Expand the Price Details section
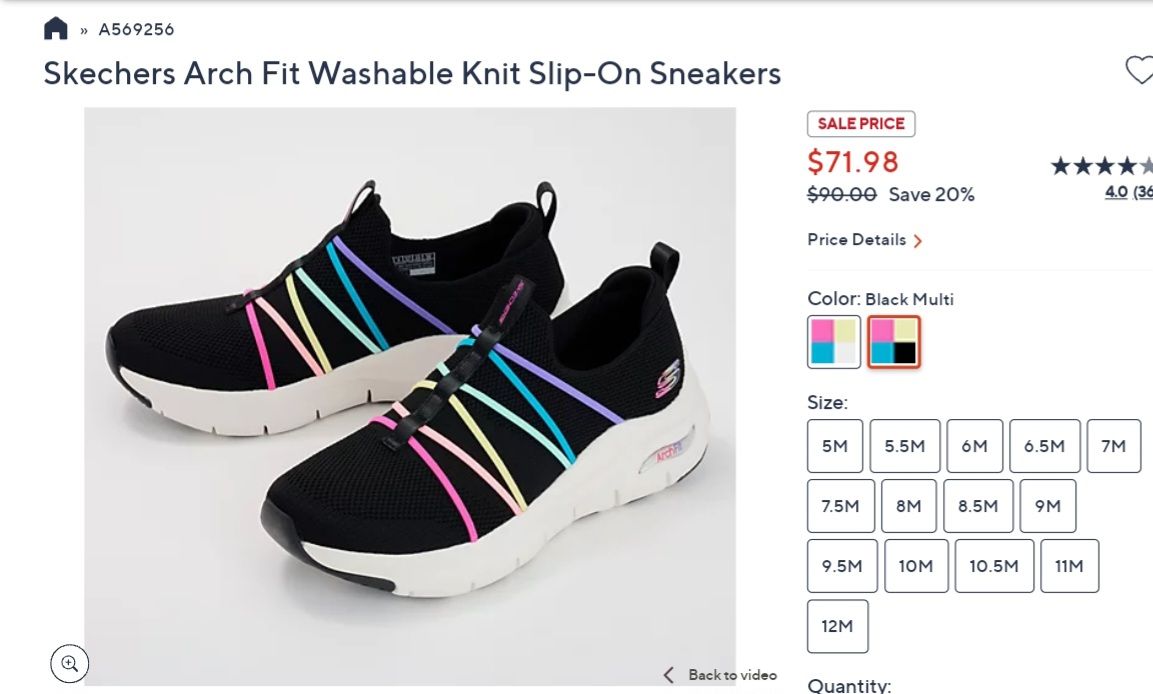 [x=862, y=240]
